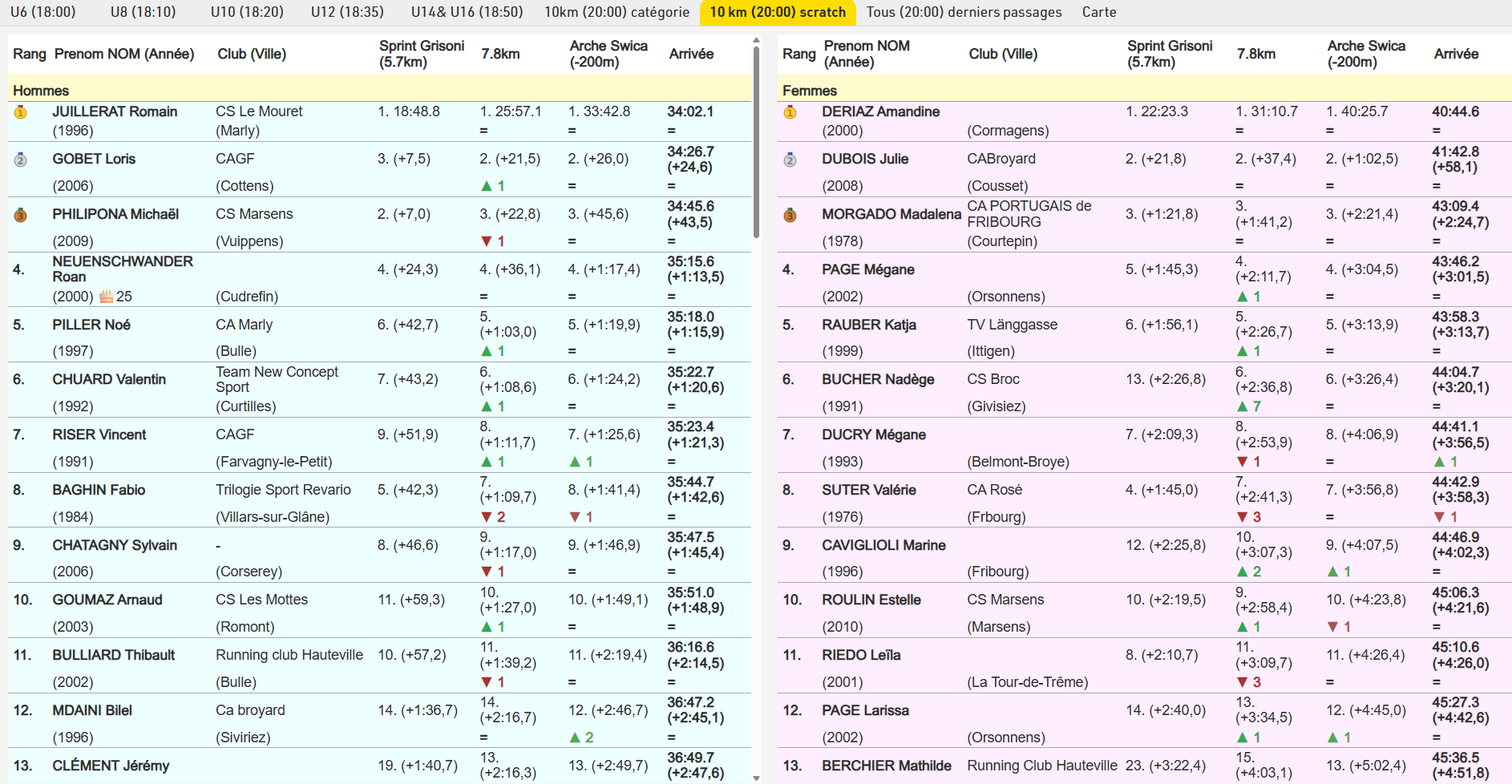The image size is (1512, 784).
Task: Click the scroll-up arrow of the men's table
Action: pyautogui.click(x=756, y=39)
